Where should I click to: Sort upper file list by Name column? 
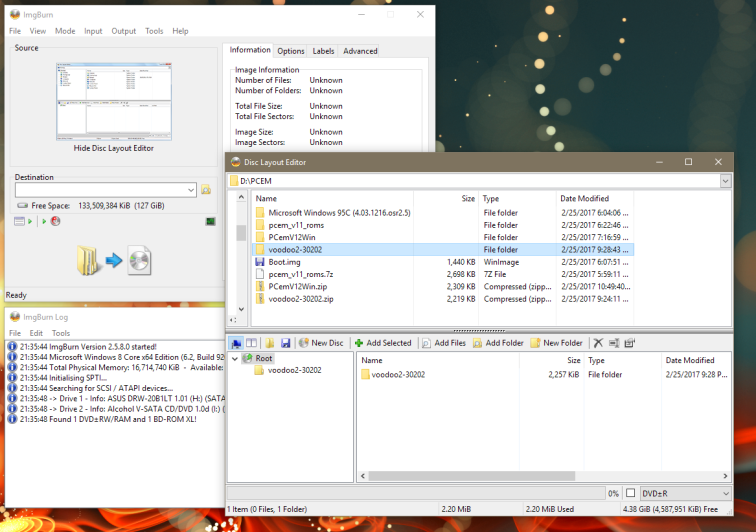point(333,198)
